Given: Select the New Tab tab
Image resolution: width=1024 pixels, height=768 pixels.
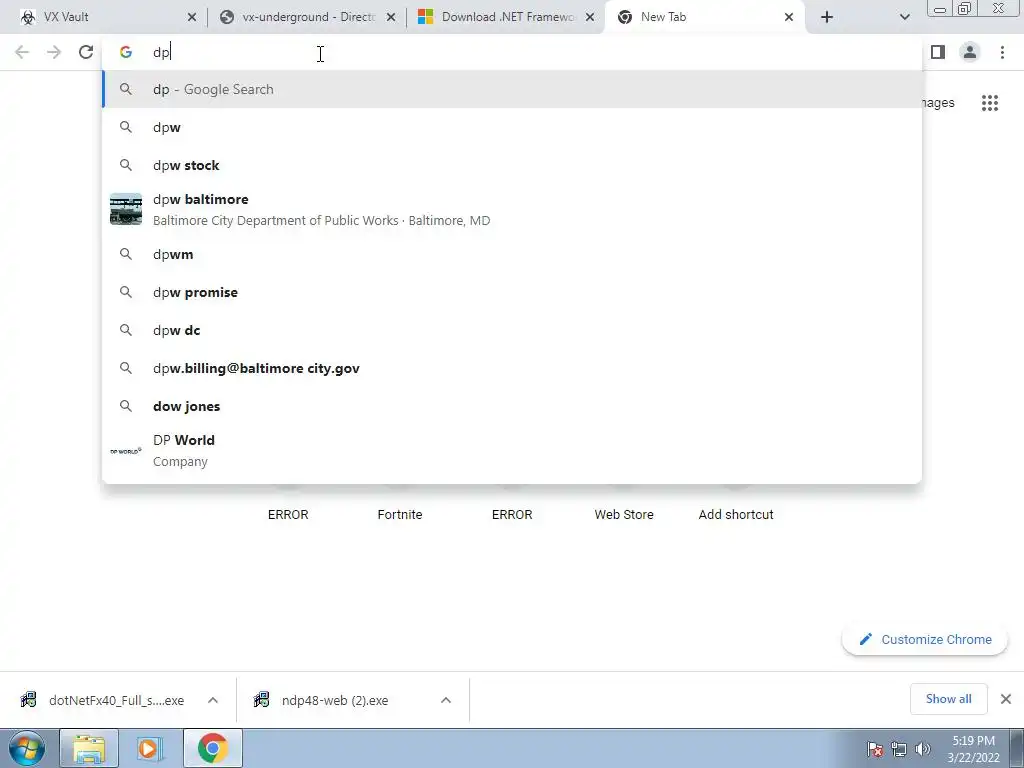Looking at the screenshot, I should [705, 17].
